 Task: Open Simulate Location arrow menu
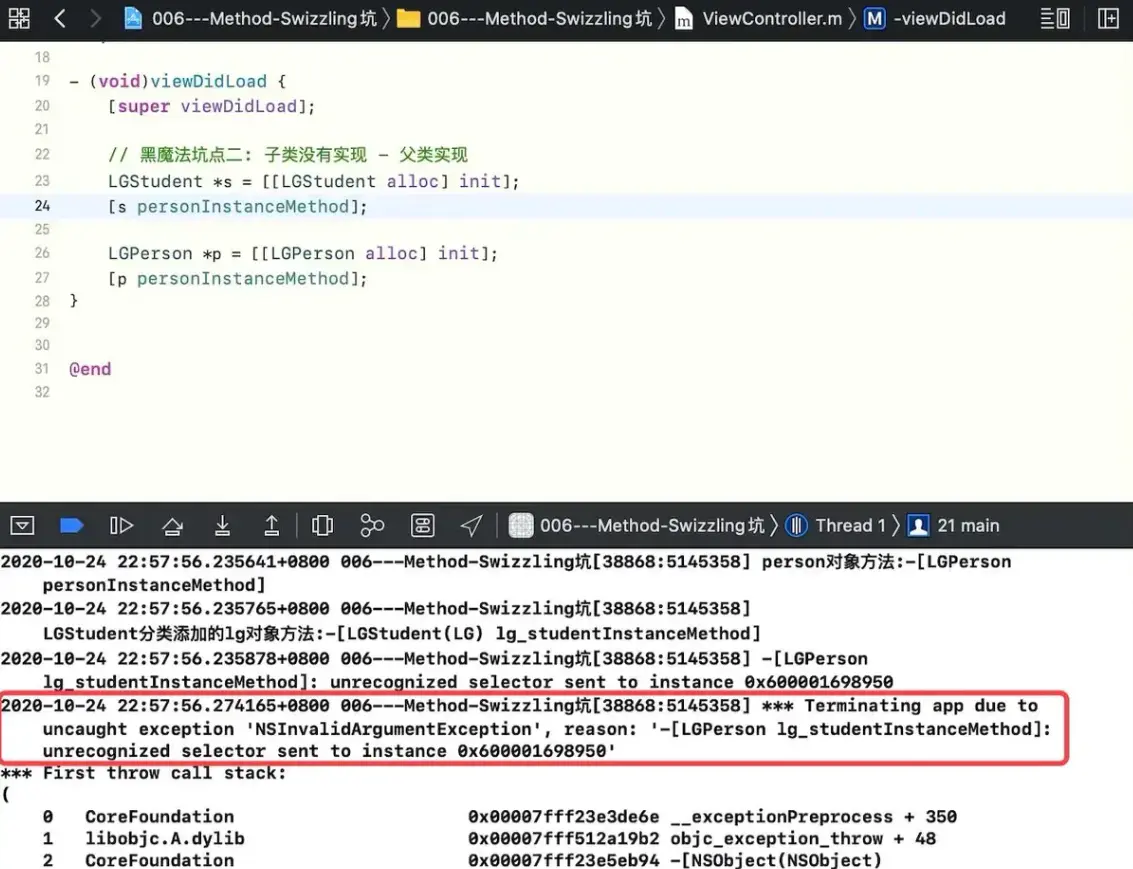[472, 525]
